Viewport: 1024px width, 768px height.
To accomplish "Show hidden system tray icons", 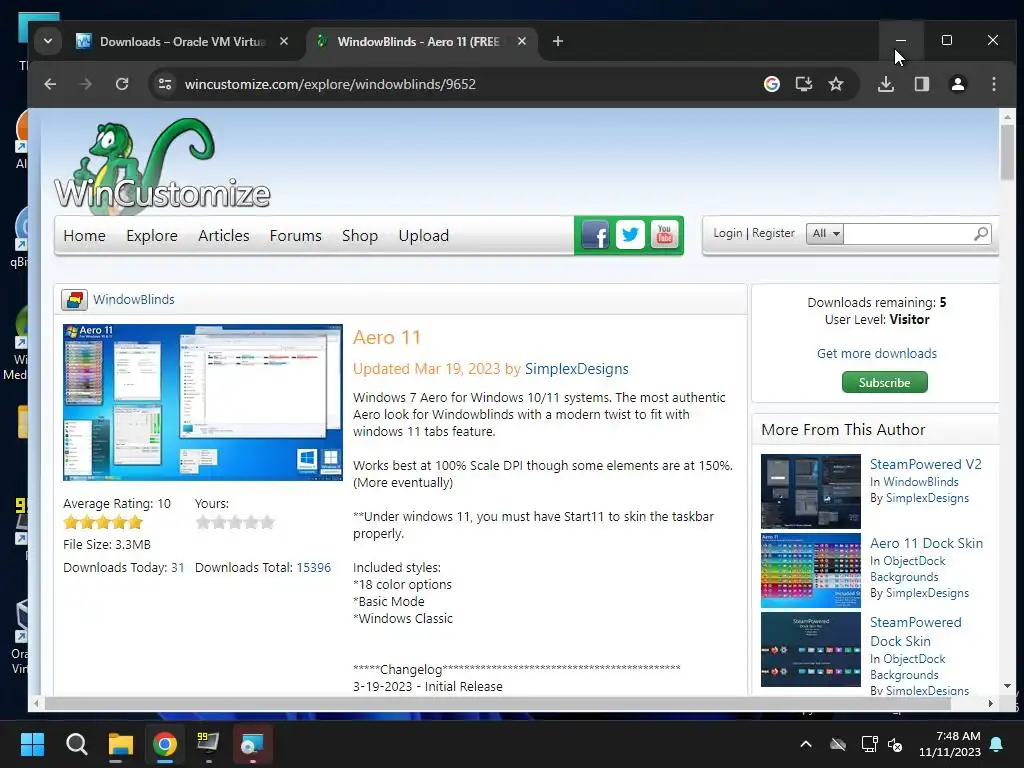I will point(806,744).
